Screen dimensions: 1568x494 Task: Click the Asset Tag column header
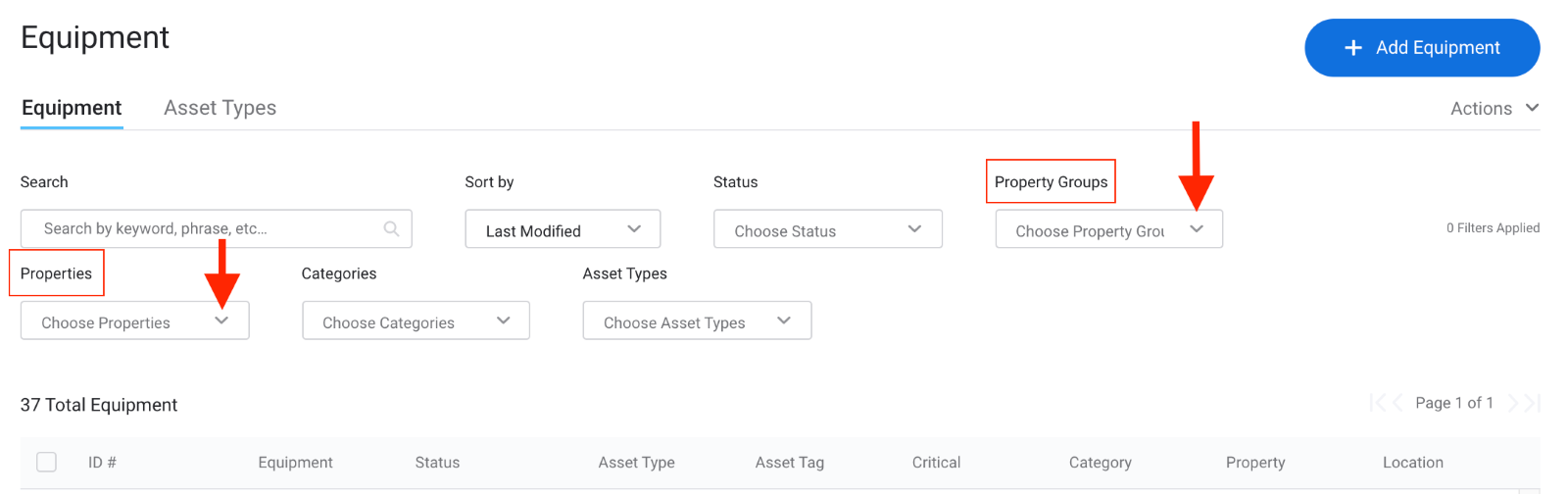click(x=789, y=463)
